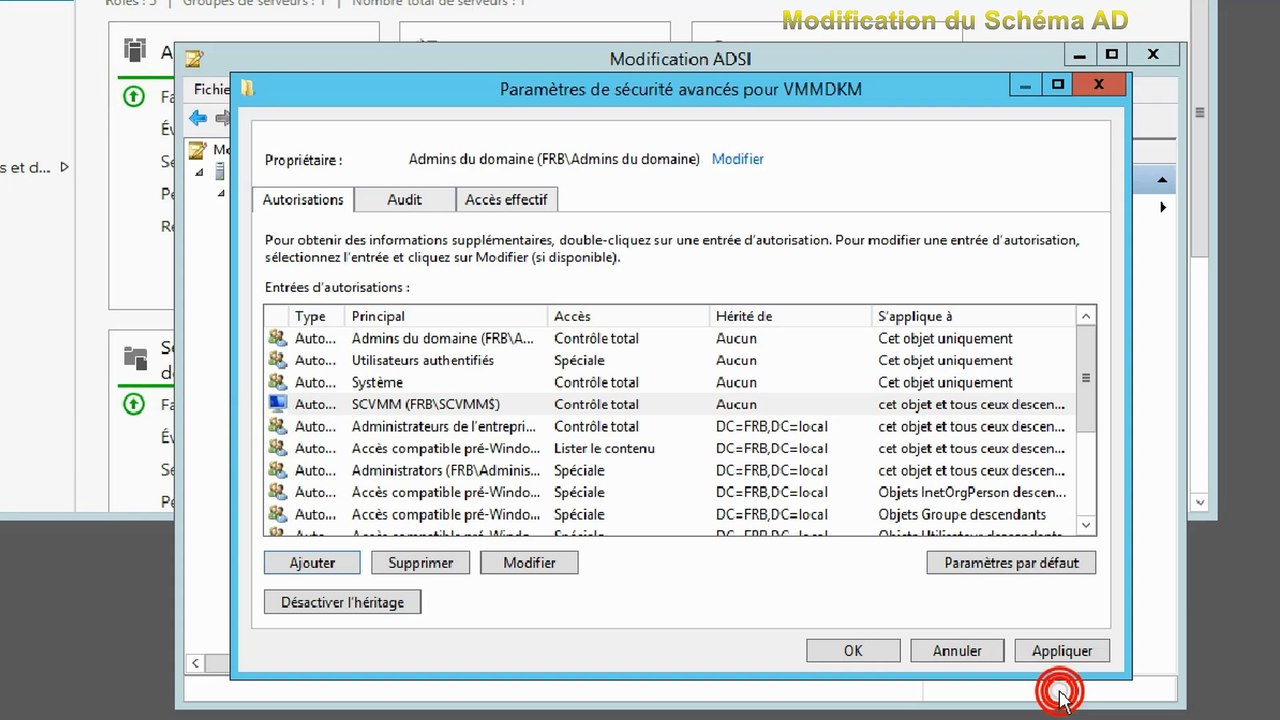Click 'Objets Groupe descendants' cell
Image resolution: width=1280 pixels, height=720 pixels.
[x=962, y=514]
